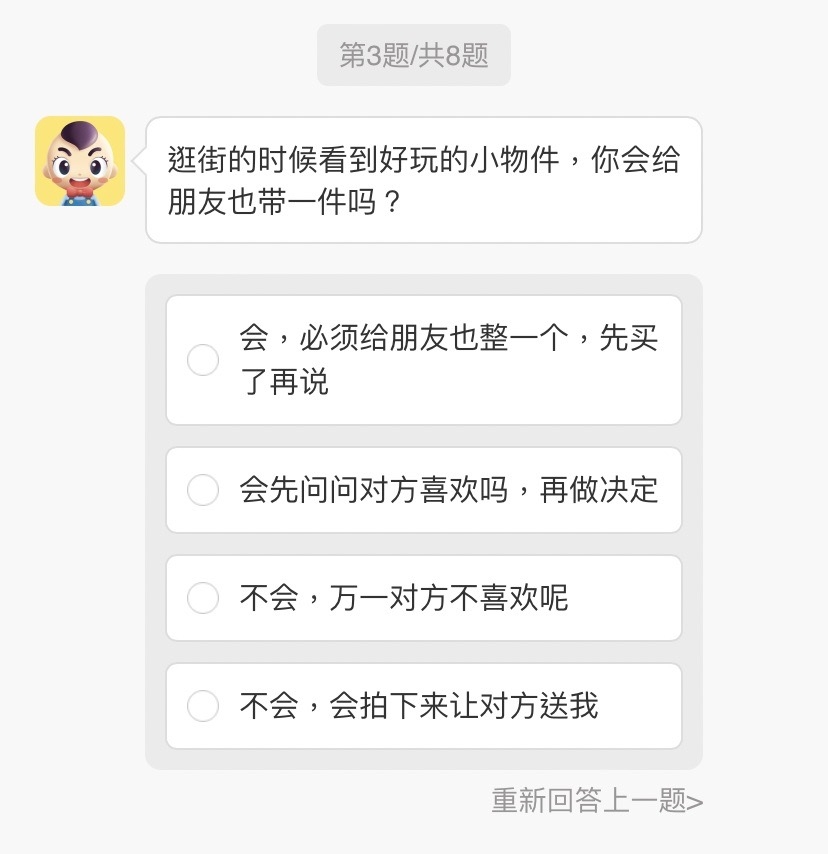Tap the text 会先问问对方喜欢吗，再做决定
This screenshot has width=828, height=854.
click(x=448, y=490)
